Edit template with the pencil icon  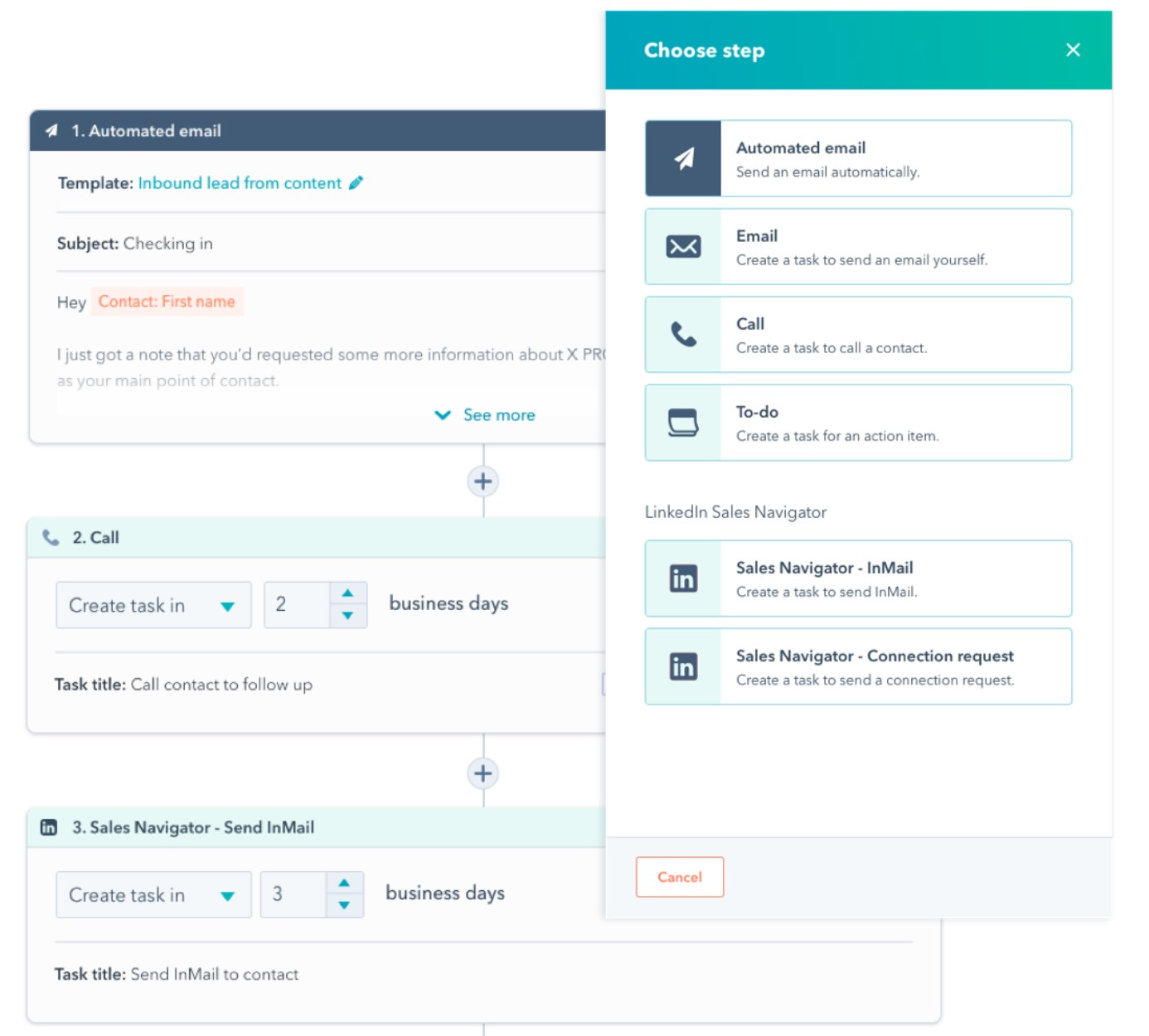(356, 182)
